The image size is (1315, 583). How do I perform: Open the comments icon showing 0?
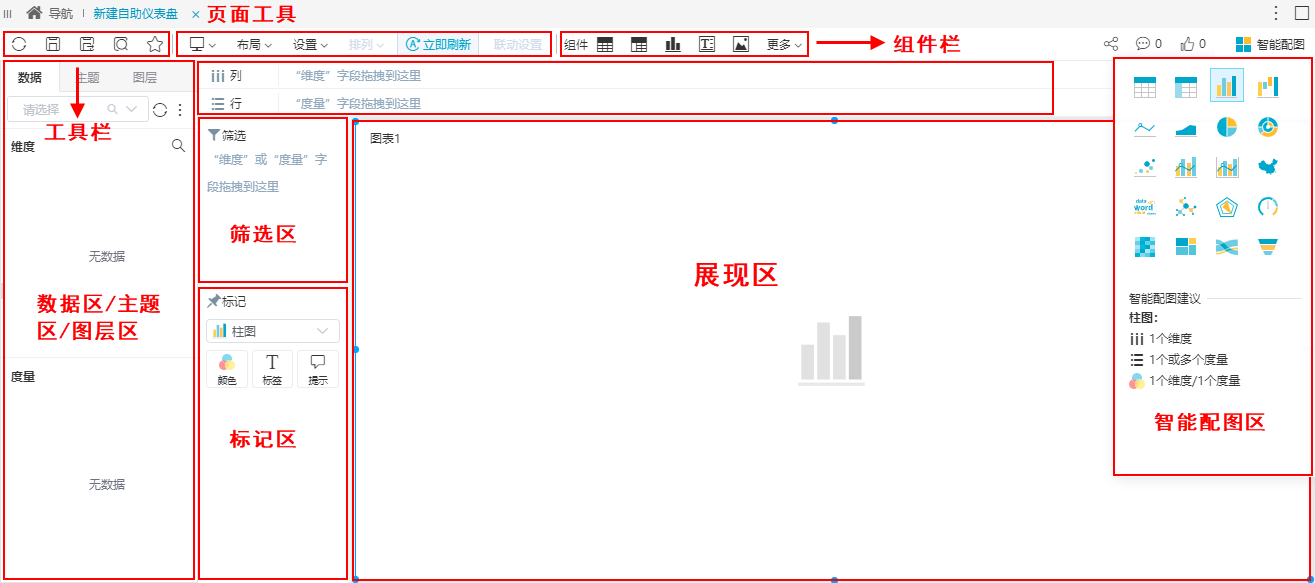coord(1149,44)
